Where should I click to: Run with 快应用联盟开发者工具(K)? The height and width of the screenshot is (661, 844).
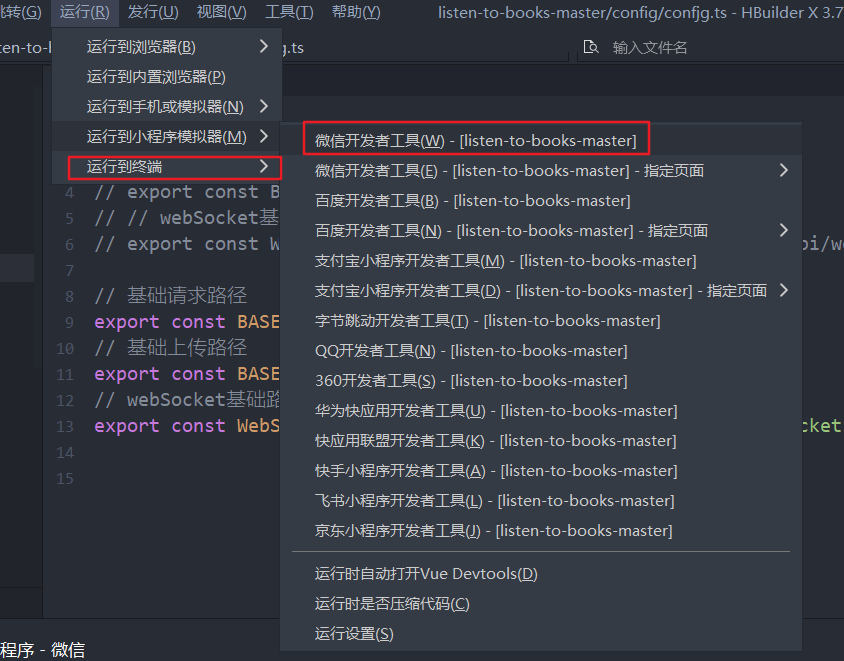pos(541,441)
